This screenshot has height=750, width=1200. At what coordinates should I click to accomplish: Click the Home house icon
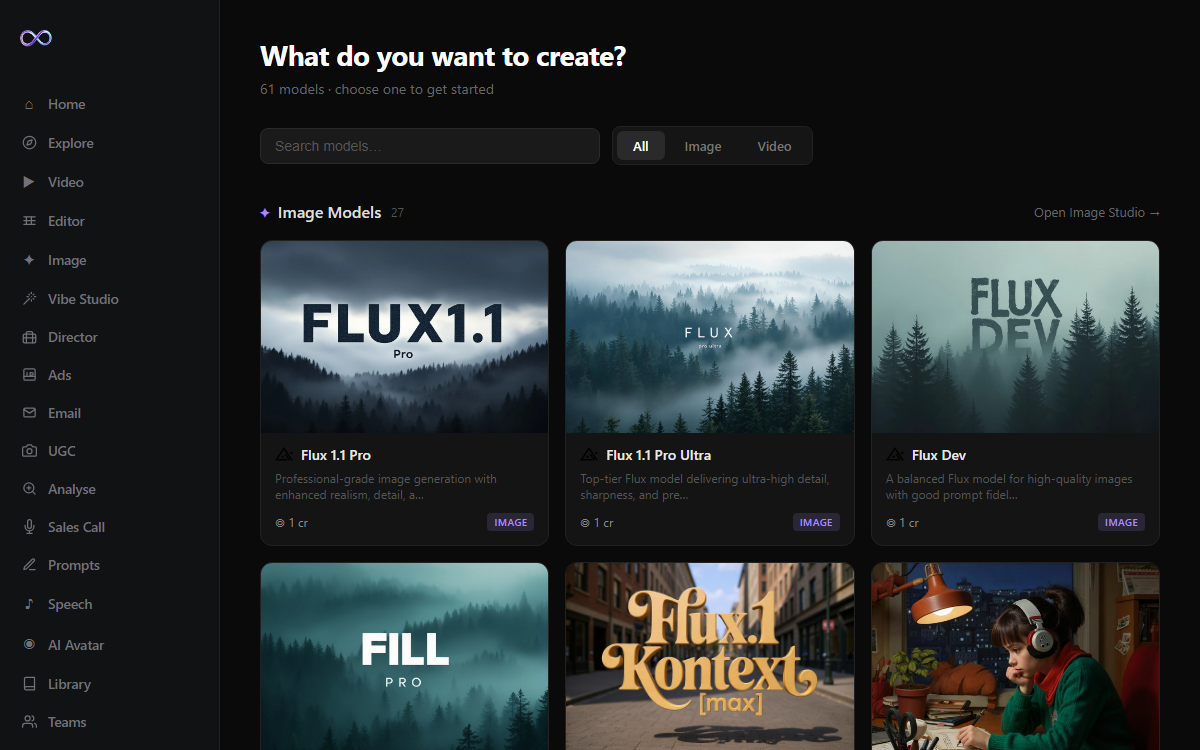tap(29, 104)
